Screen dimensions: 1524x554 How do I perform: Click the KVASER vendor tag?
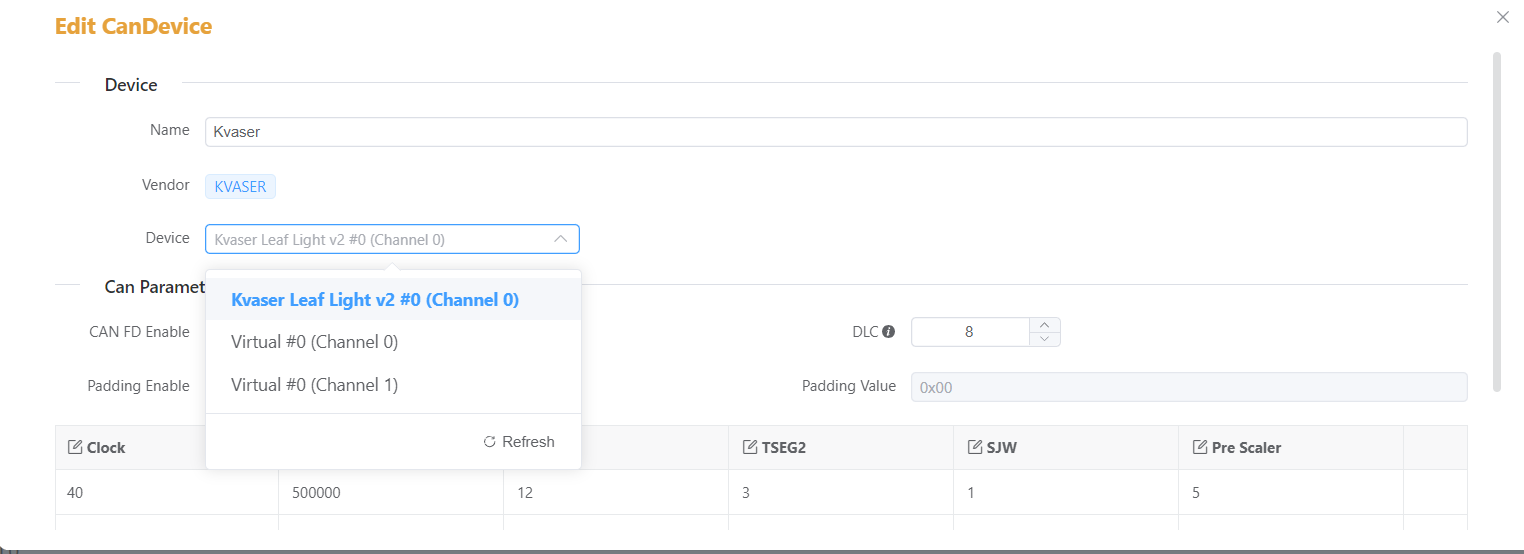click(x=240, y=186)
